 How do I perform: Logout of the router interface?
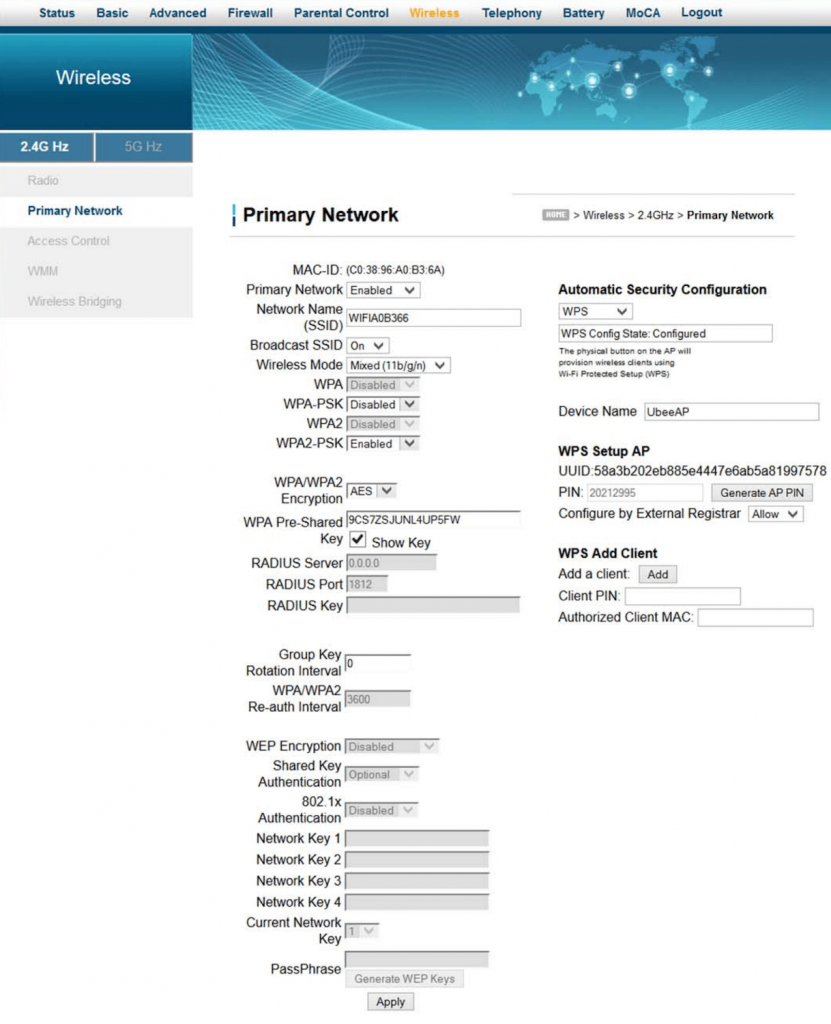point(701,12)
